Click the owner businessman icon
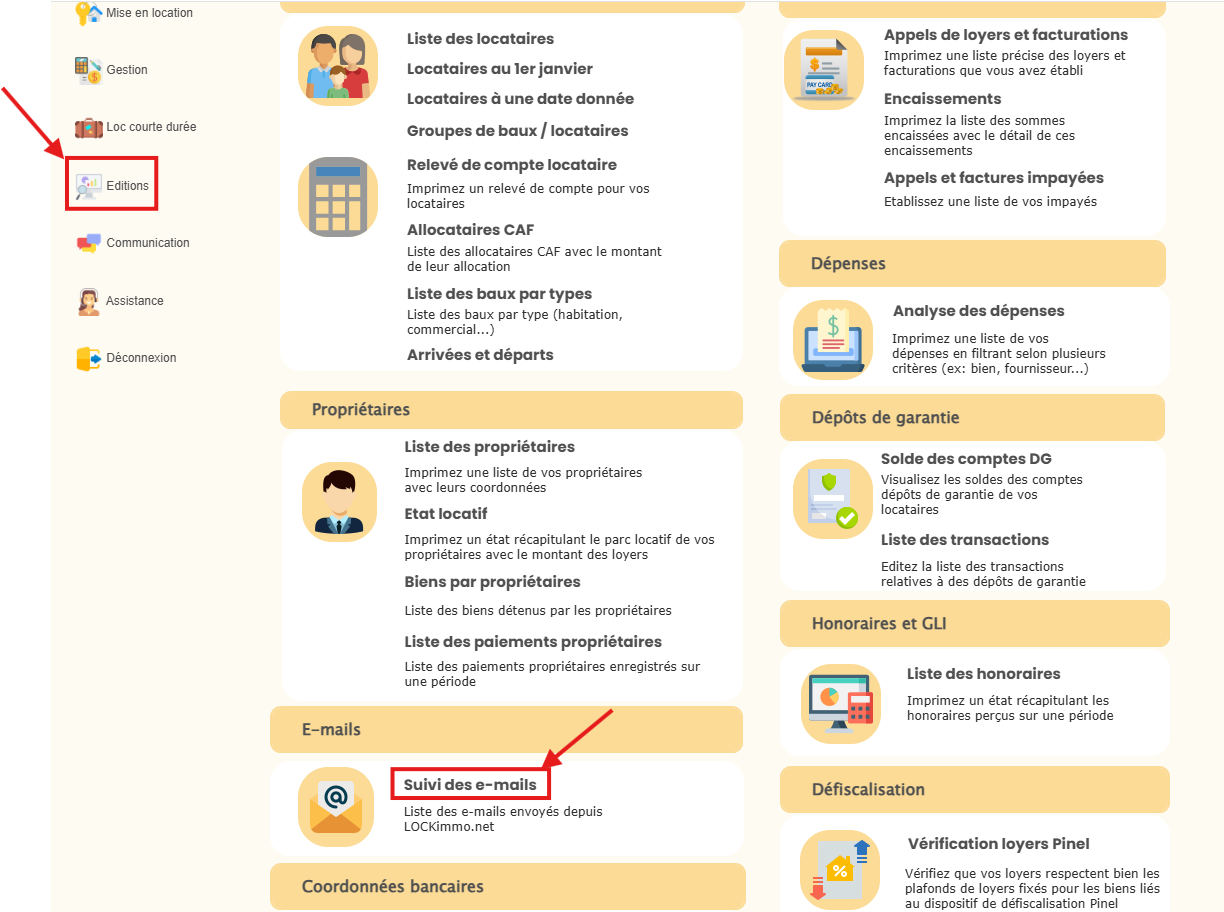 [x=339, y=502]
